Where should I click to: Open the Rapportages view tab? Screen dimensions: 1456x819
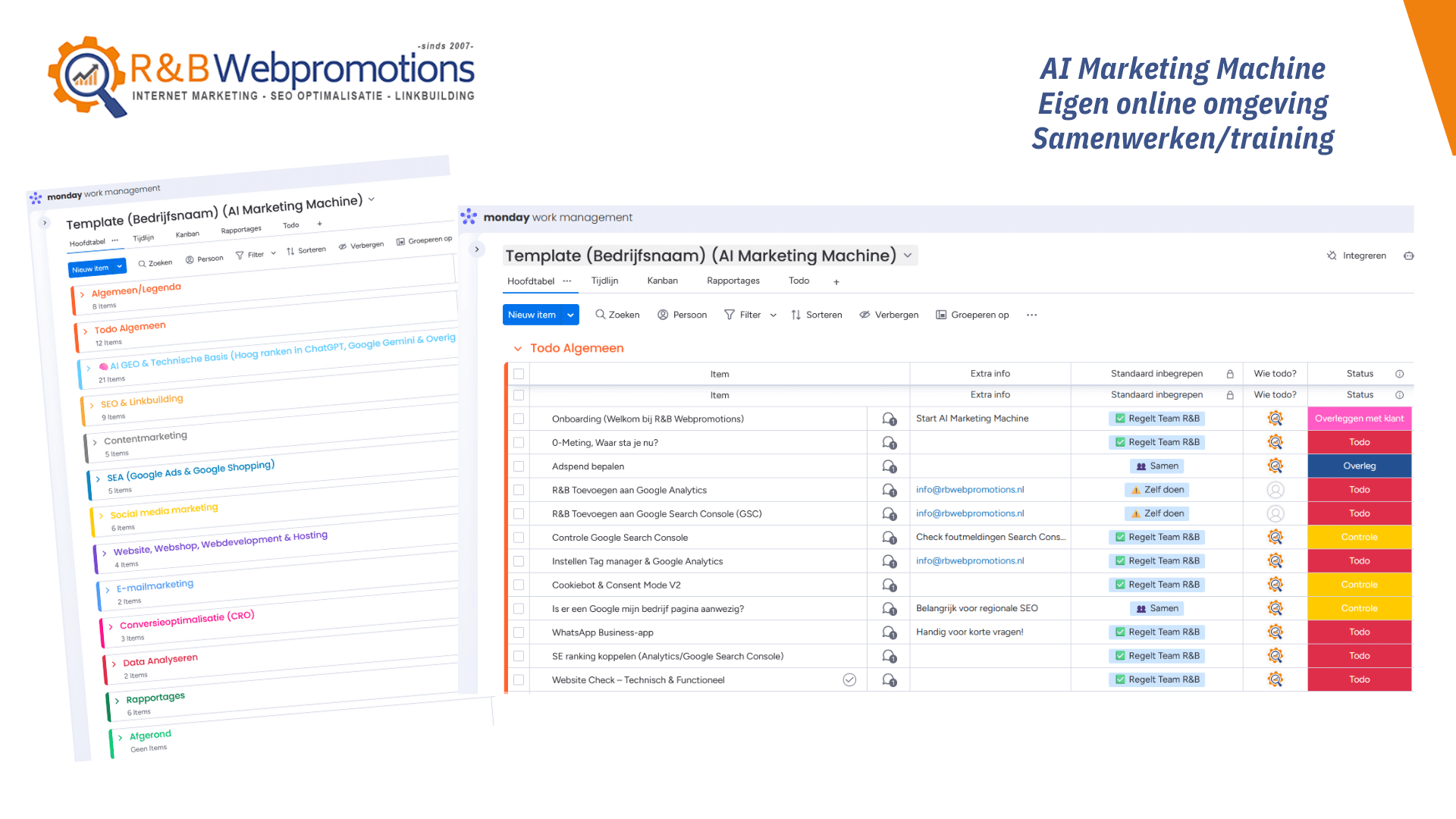coord(733,281)
